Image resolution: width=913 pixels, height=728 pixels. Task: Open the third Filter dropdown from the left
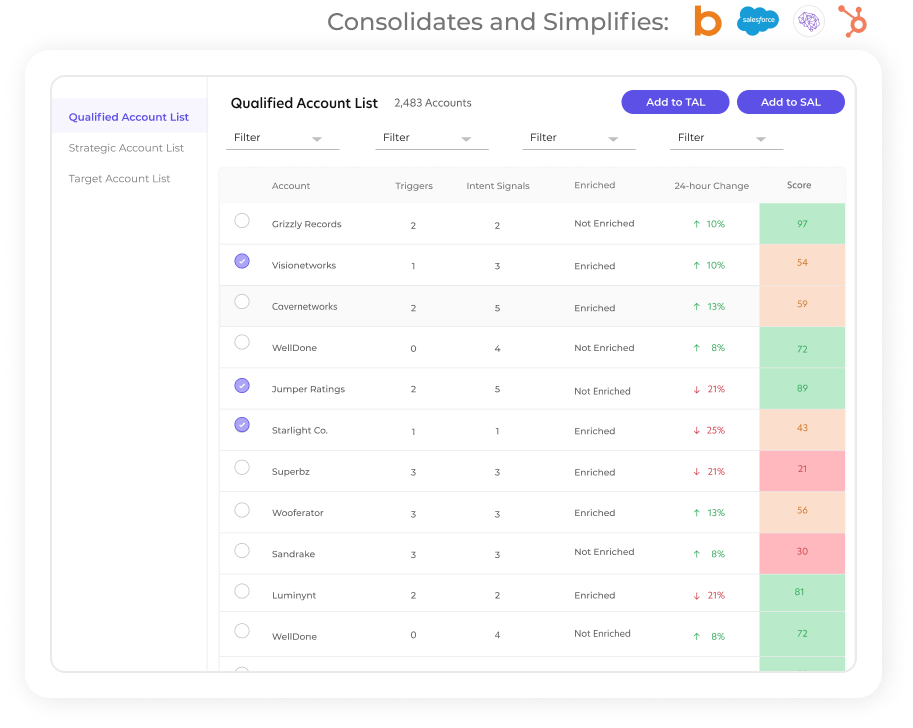pos(579,138)
